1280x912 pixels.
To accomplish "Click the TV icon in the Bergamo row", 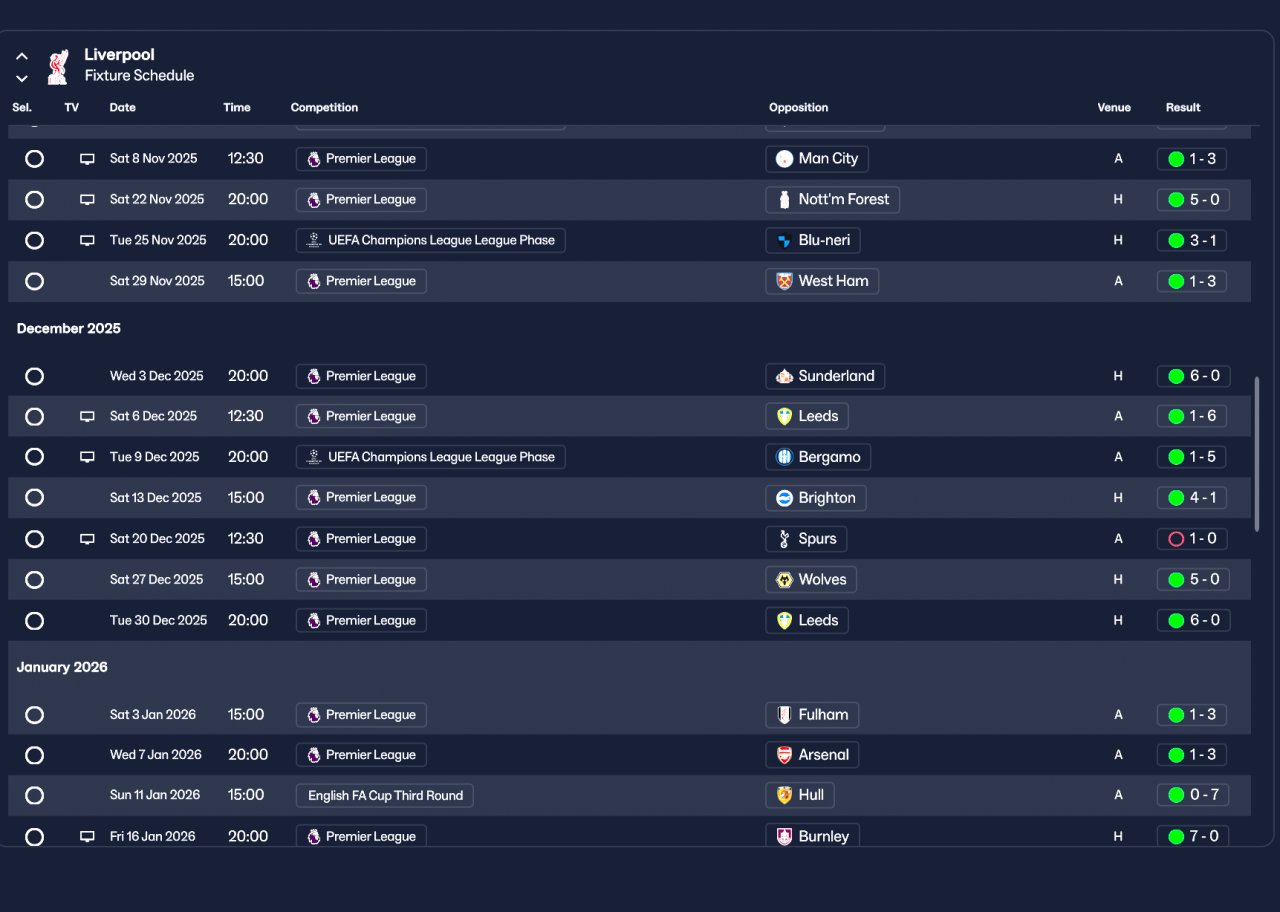I will pyautogui.click(x=87, y=458).
